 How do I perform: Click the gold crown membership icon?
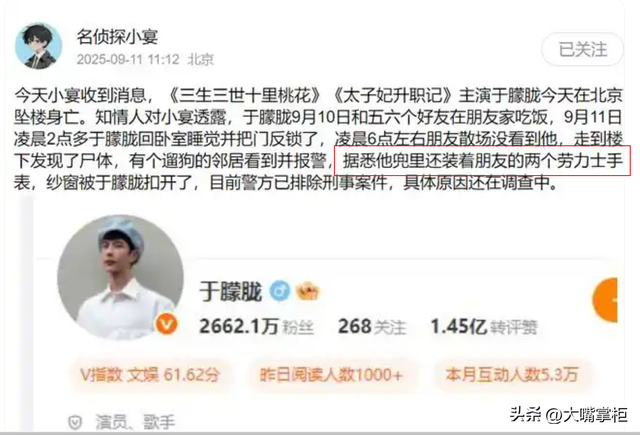(307, 291)
